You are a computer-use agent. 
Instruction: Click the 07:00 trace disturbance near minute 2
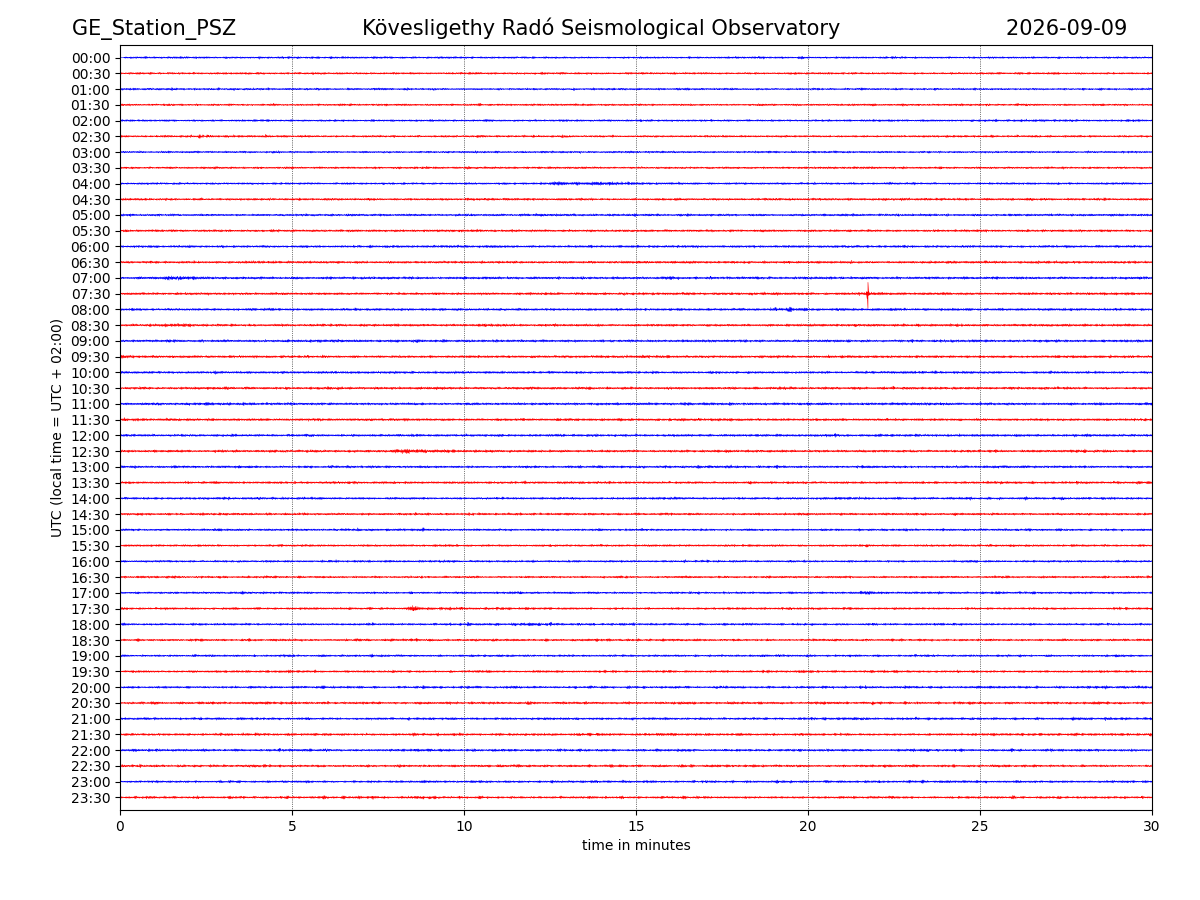(180, 278)
